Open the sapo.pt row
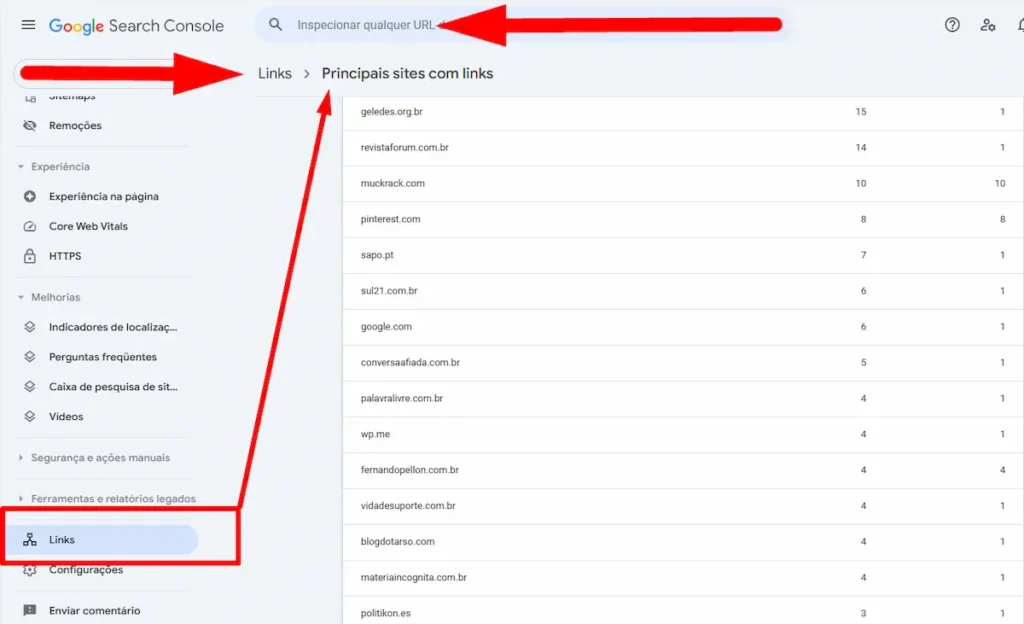 tap(683, 255)
